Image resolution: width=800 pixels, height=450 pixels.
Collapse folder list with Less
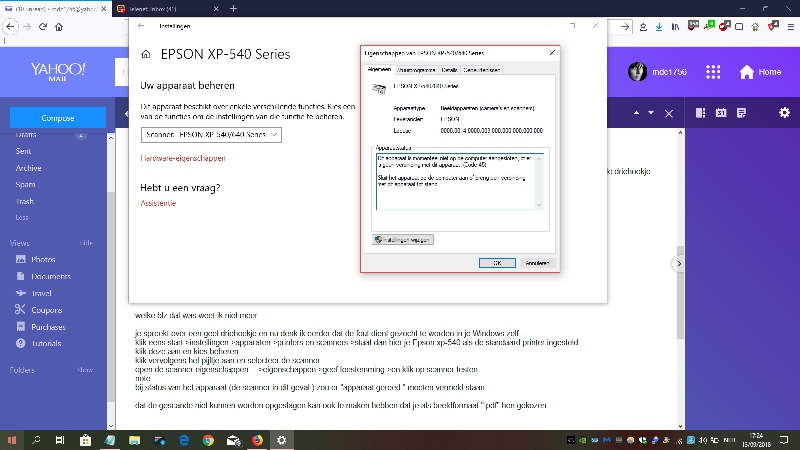point(22,217)
